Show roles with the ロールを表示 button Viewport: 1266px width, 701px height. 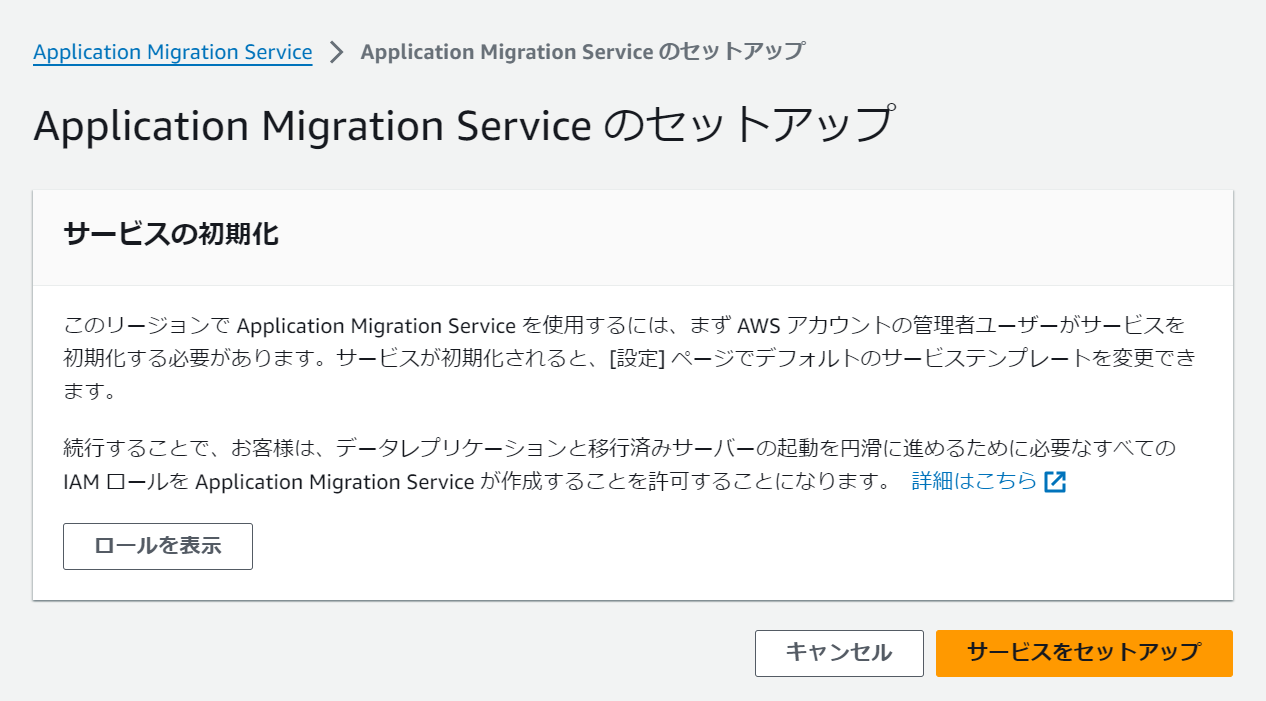coord(158,546)
